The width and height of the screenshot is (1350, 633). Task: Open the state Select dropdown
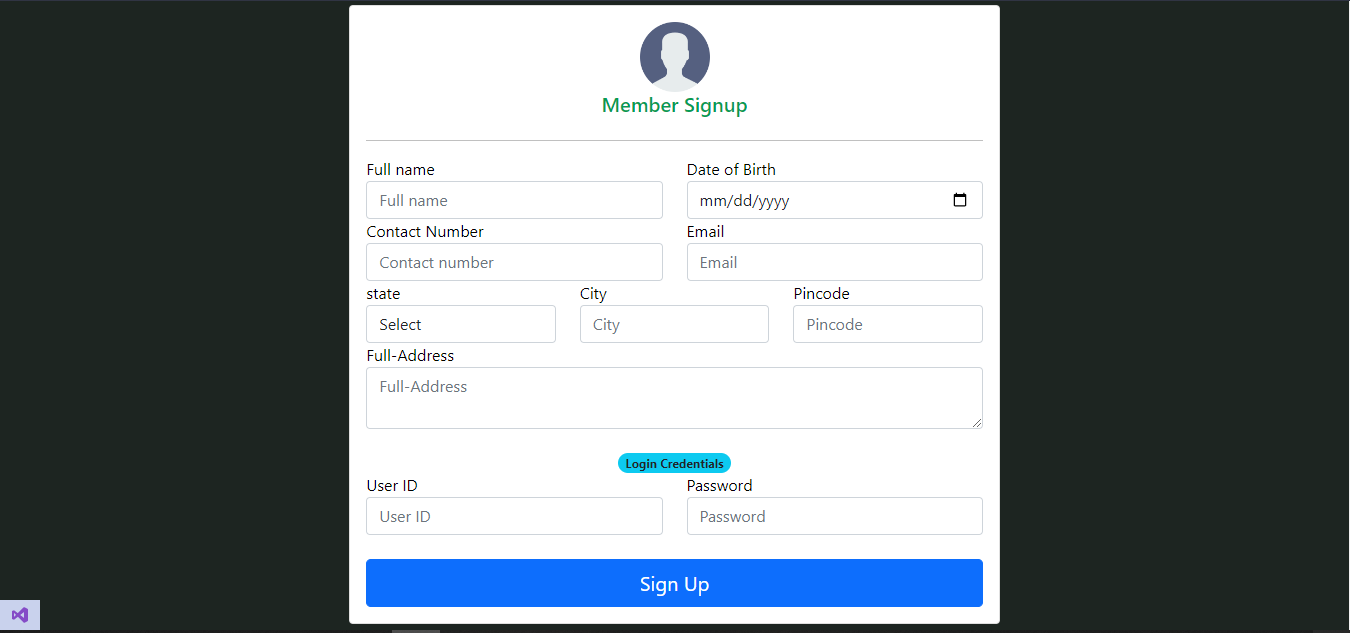[x=460, y=324]
